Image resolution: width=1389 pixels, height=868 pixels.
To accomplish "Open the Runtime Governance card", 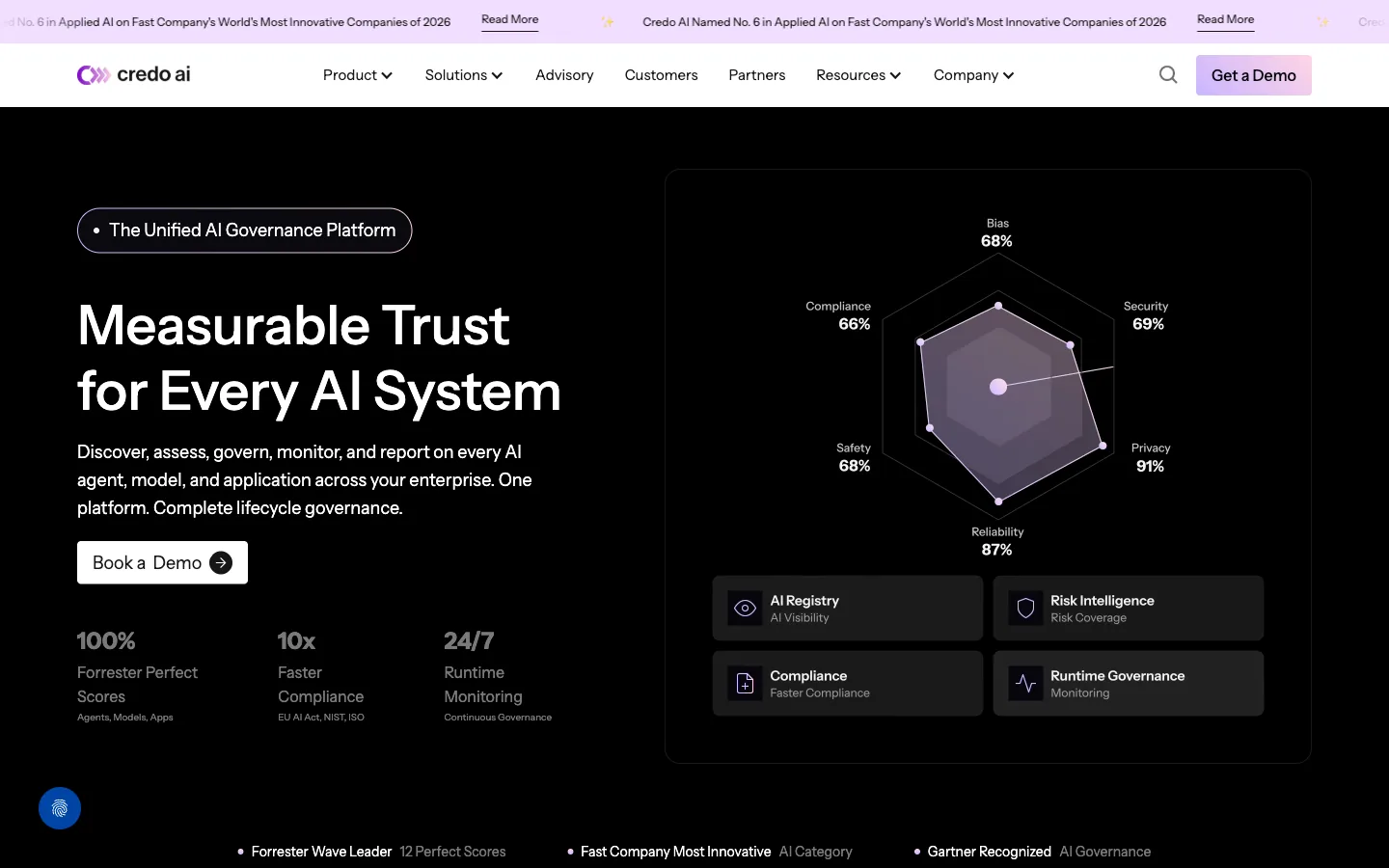I will pyautogui.click(x=1128, y=684).
